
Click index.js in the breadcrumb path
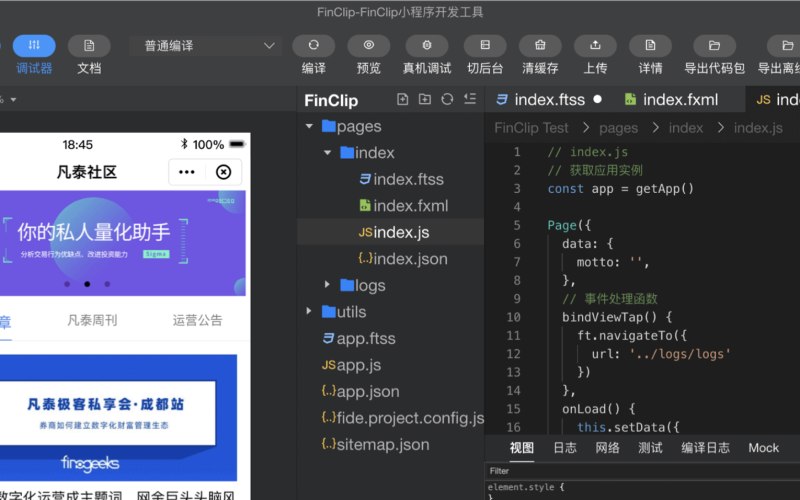pos(758,128)
